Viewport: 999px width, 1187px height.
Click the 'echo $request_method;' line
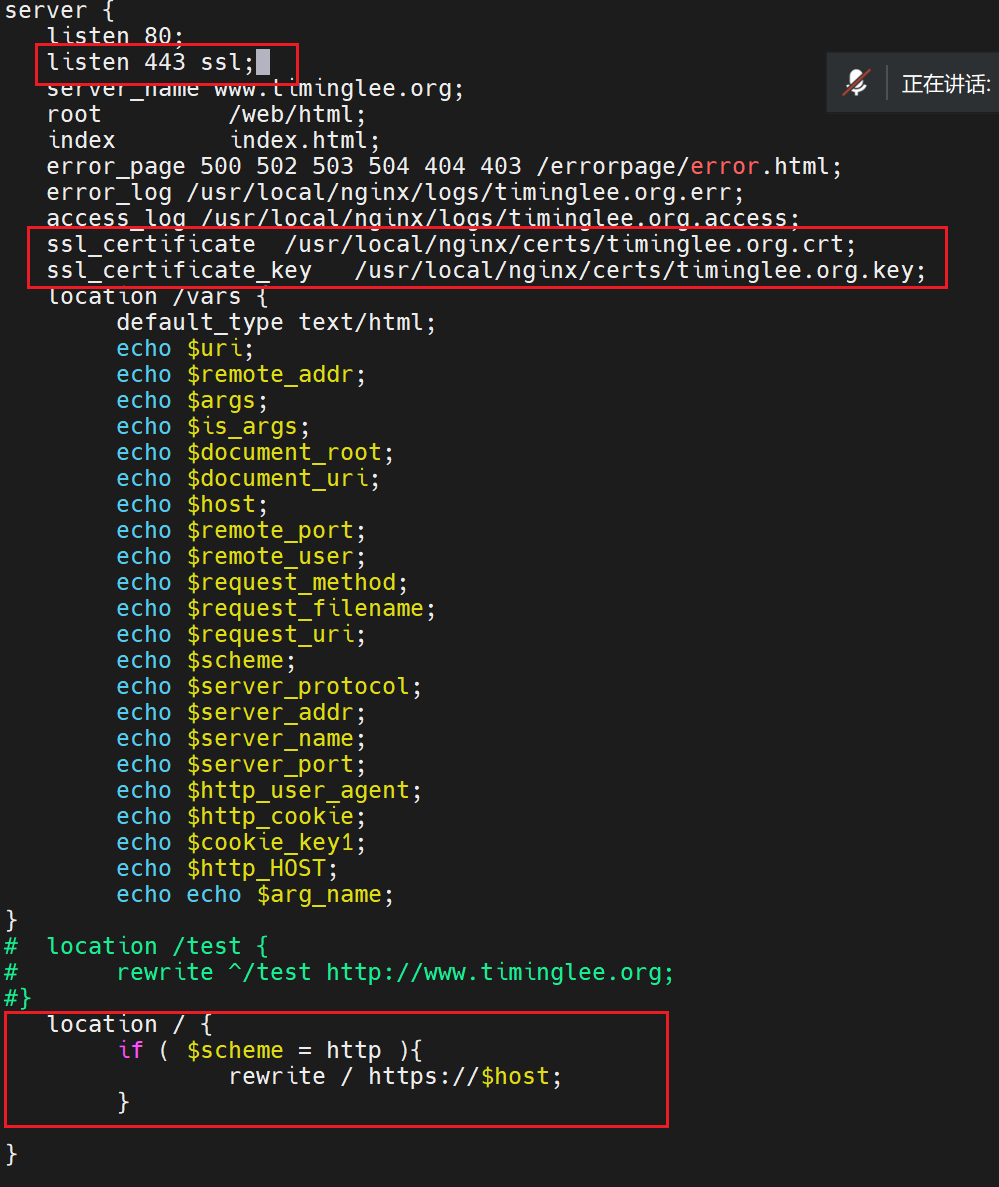coord(262,582)
